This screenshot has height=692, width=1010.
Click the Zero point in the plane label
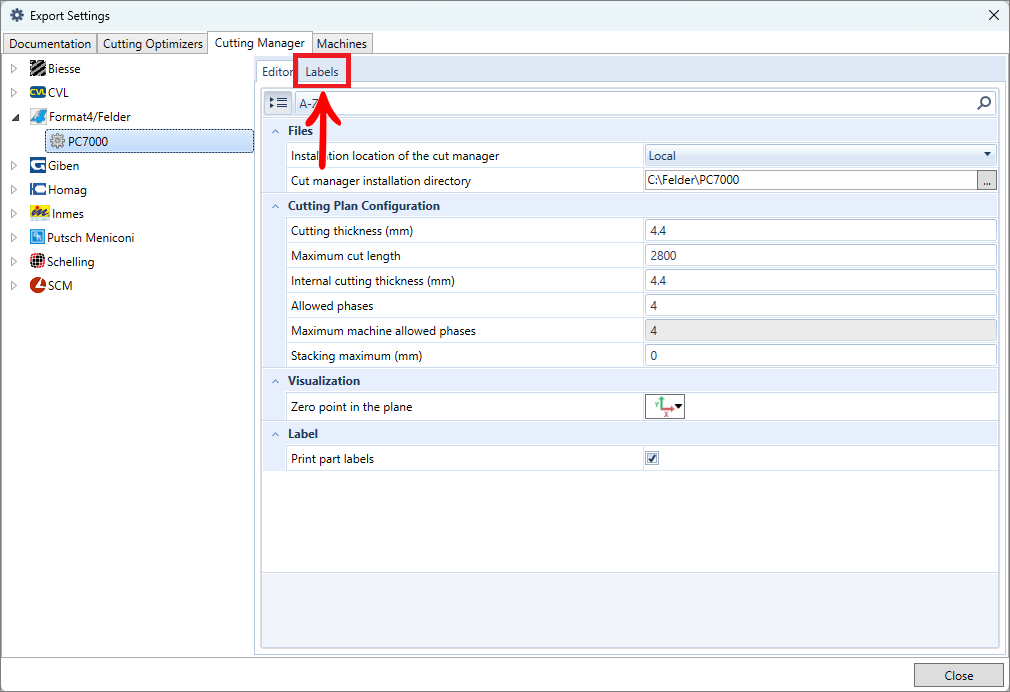pos(352,407)
